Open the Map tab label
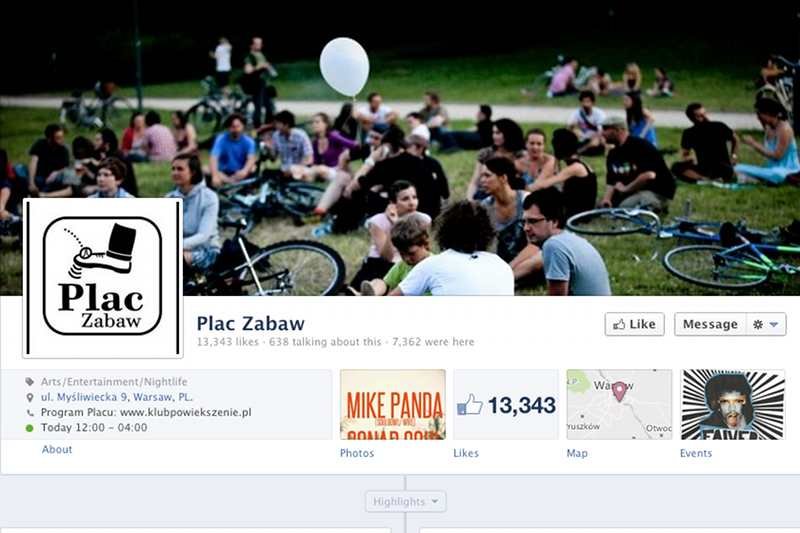This screenshot has width=800, height=533. pyautogui.click(x=577, y=453)
